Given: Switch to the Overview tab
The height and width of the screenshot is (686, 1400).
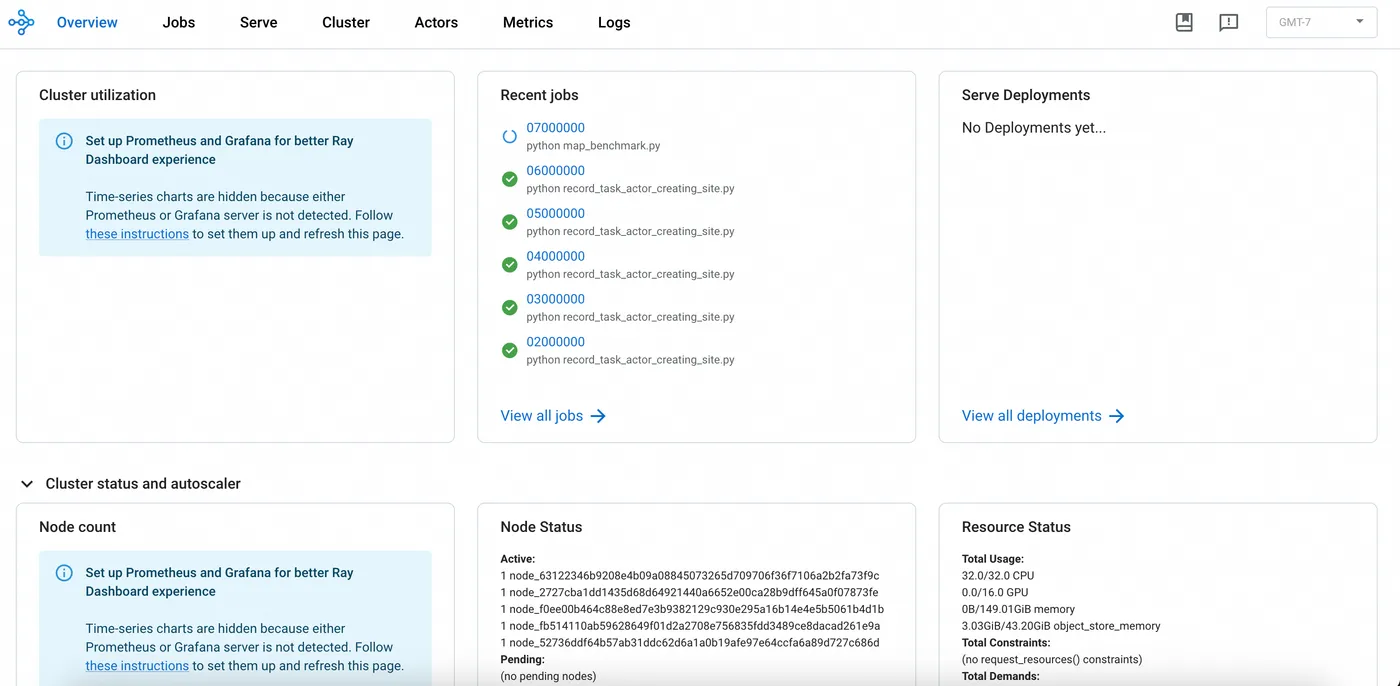Looking at the screenshot, I should pyautogui.click(x=87, y=22).
